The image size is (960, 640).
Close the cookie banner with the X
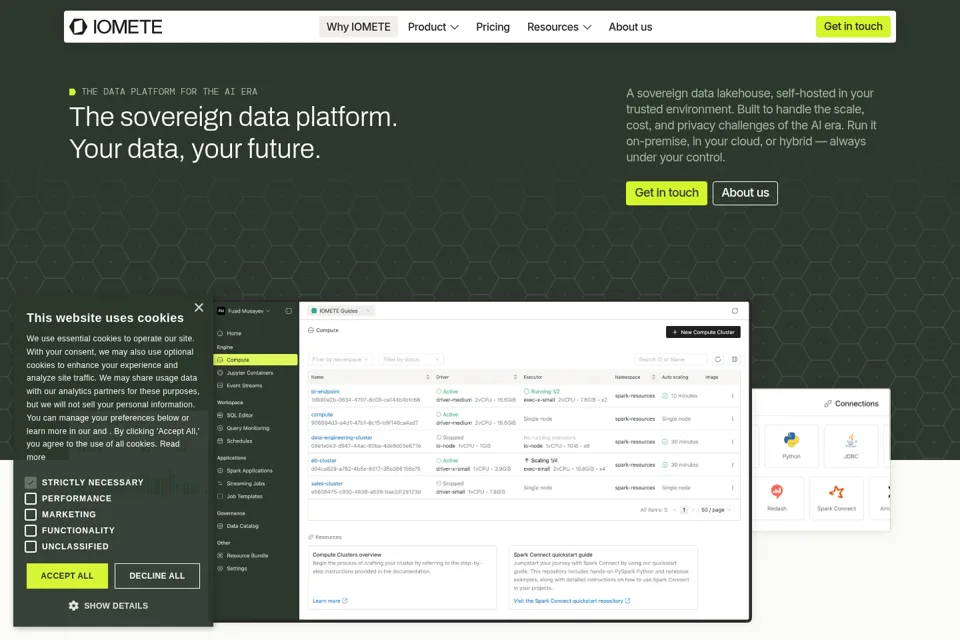[199, 307]
